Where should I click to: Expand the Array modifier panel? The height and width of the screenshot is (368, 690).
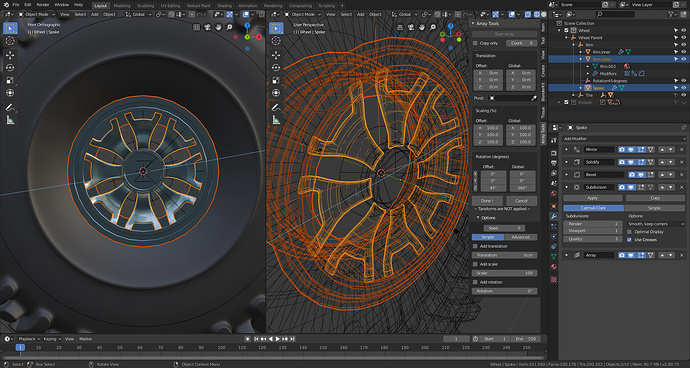[x=566, y=255]
